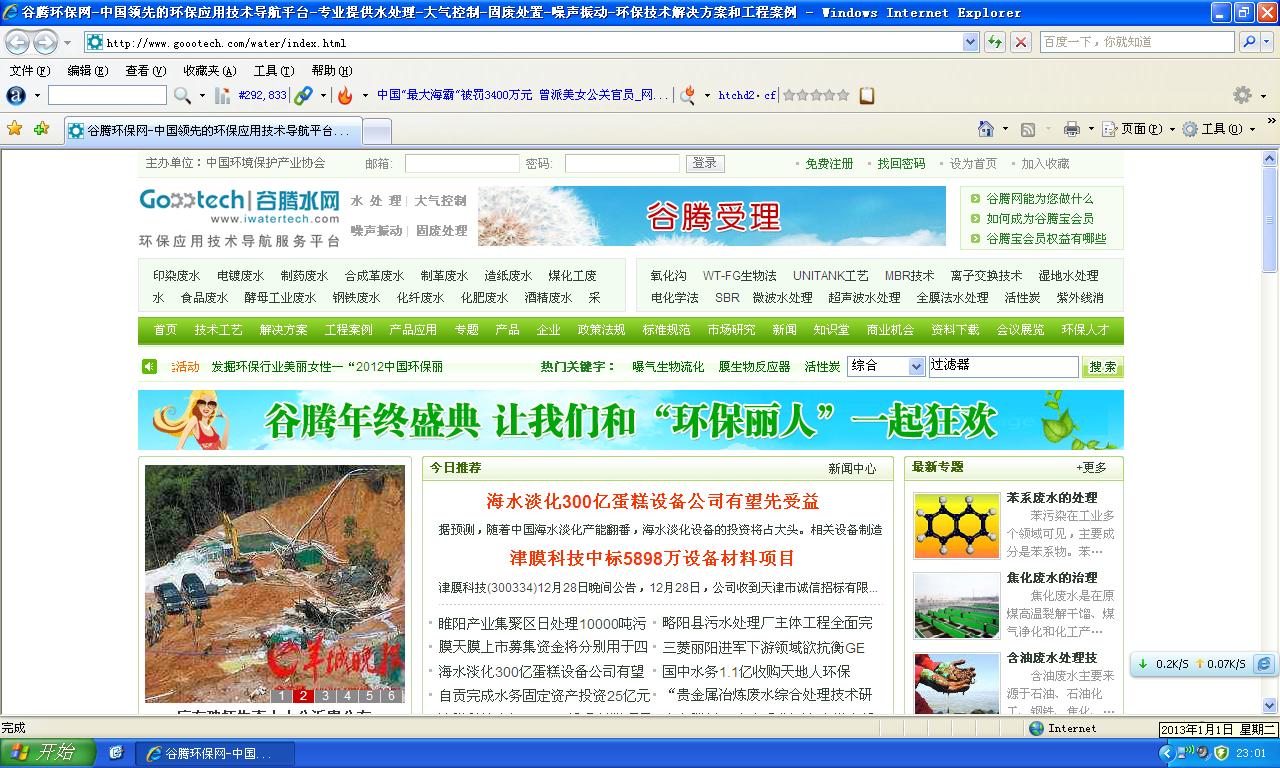This screenshot has width=1280, height=768.
Task: Click the vertical scrollbar thumb
Action: coord(1270,219)
